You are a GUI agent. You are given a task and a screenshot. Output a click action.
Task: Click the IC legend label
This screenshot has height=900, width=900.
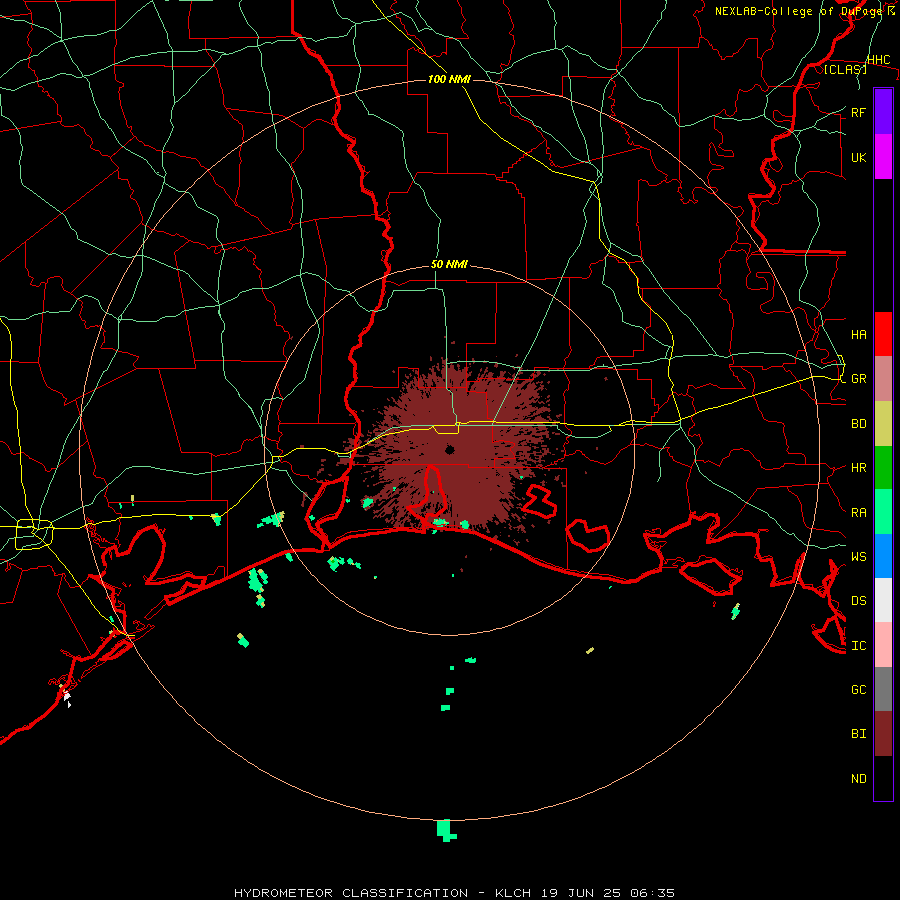[858, 646]
